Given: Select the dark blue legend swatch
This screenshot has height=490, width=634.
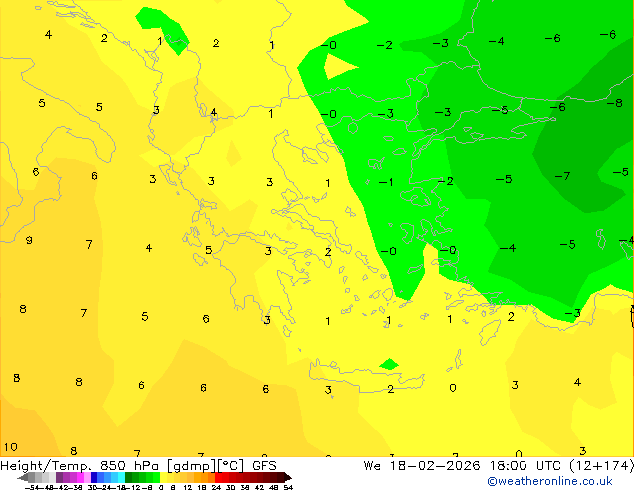Looking at the screenshot, I should point(94,477).
